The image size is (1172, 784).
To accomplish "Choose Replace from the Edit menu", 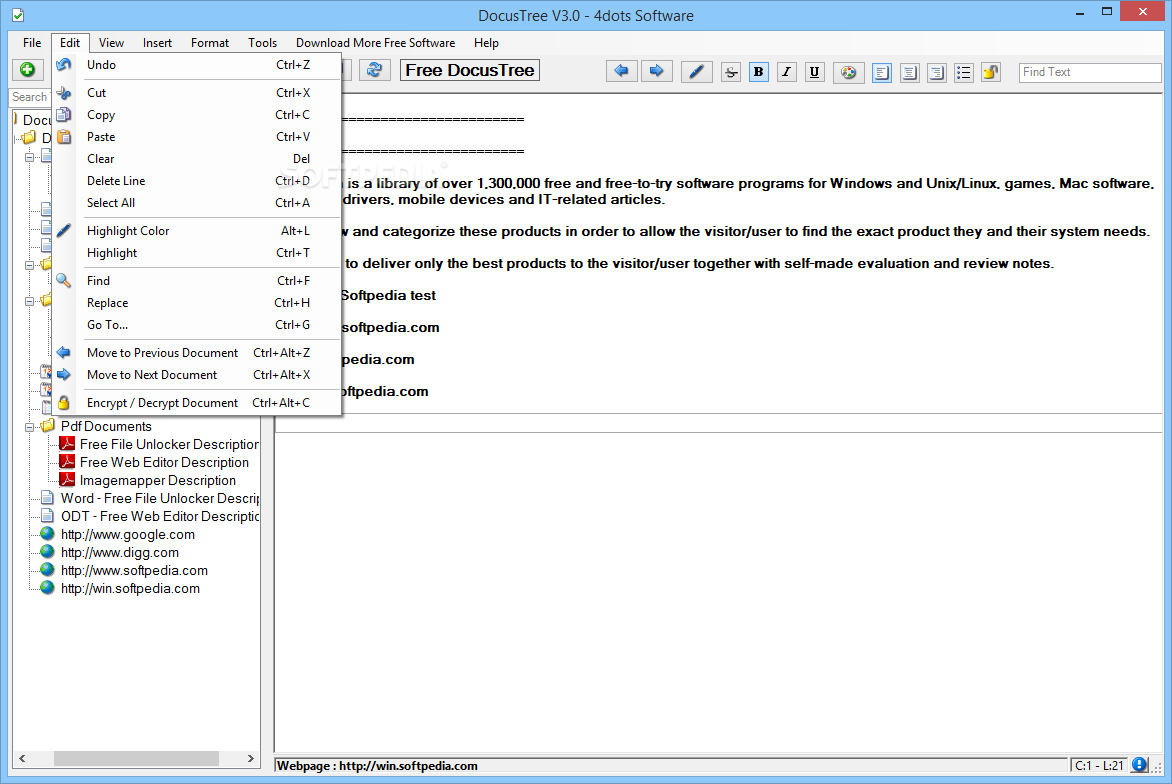I will pyautogui.click(x=197, y=303).
